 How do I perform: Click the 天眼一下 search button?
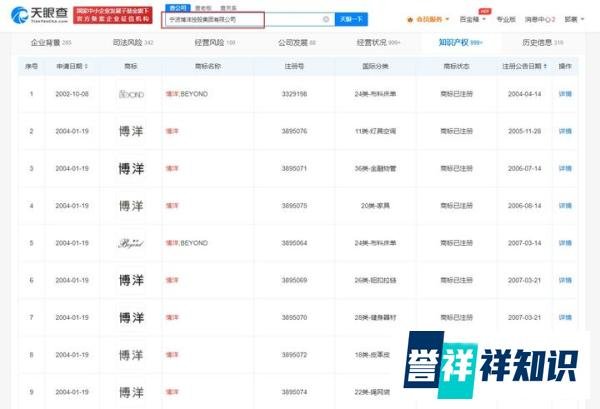click(x=351, y=19)
